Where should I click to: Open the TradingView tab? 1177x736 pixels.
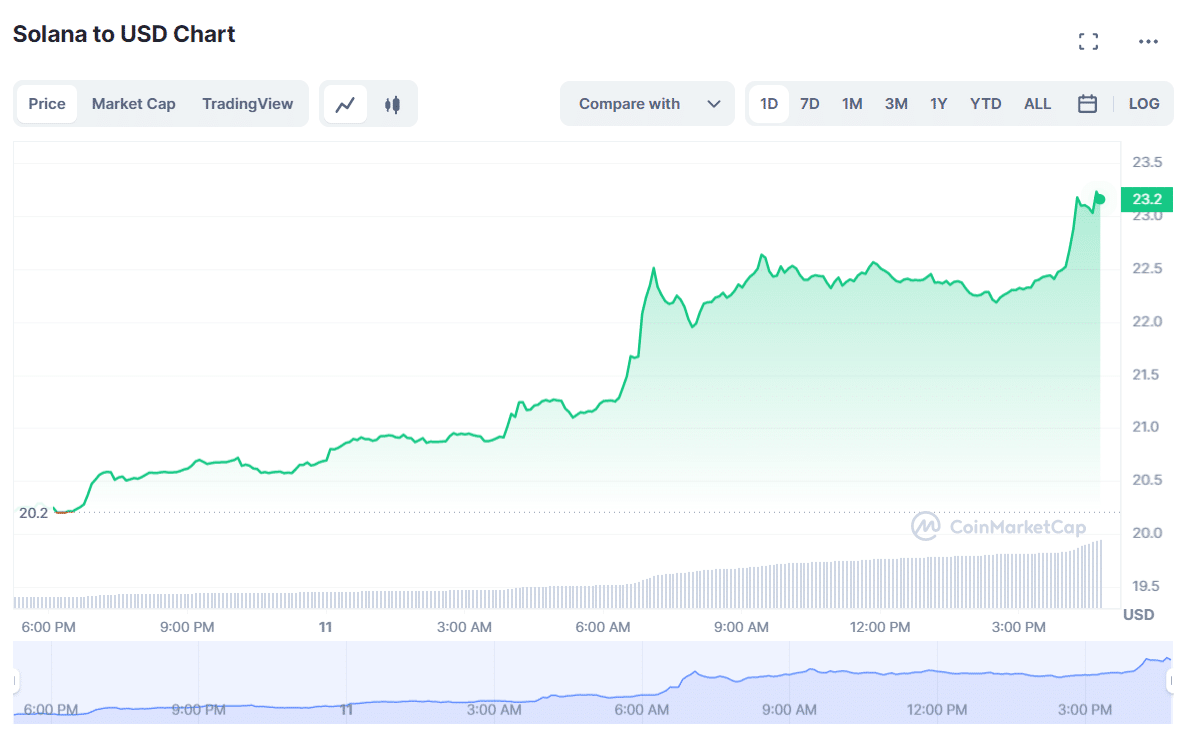(x=248, y=104)
